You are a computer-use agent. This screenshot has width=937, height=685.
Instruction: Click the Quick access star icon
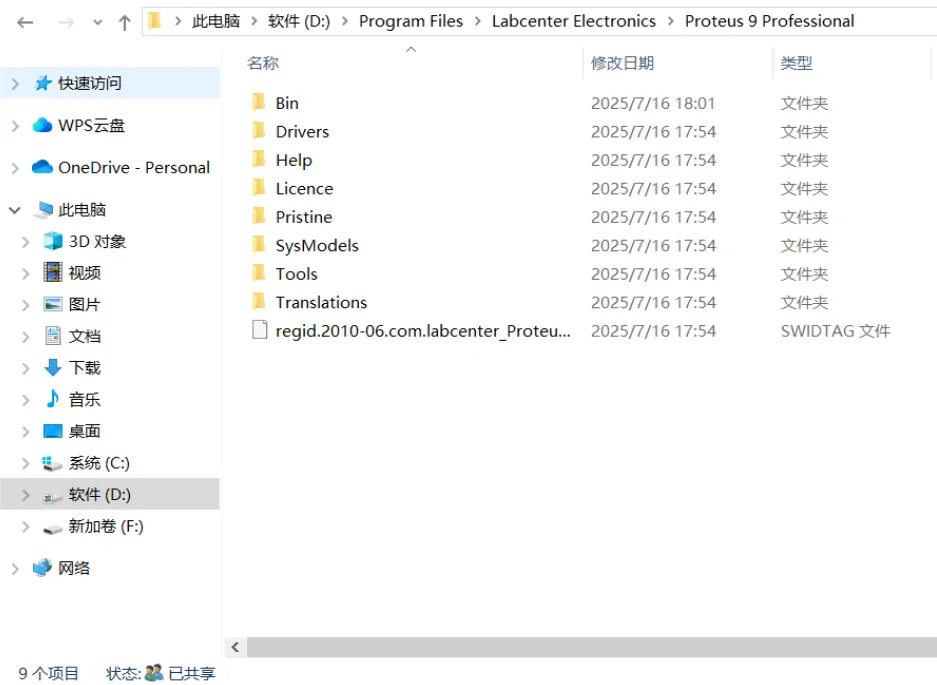42,83
